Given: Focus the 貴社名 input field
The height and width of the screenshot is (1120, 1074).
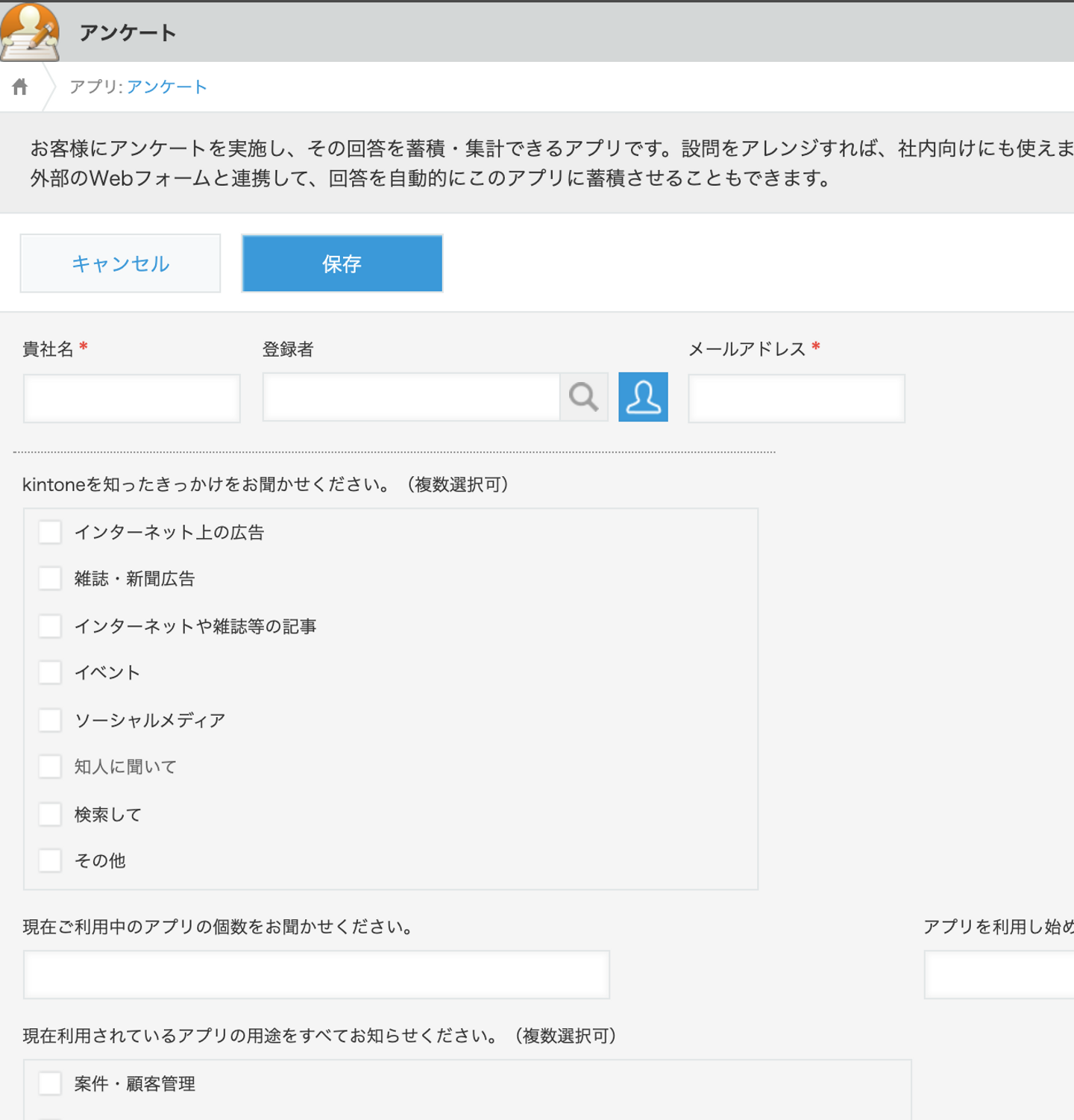Looking at the screenshot, I should [132, 398].
